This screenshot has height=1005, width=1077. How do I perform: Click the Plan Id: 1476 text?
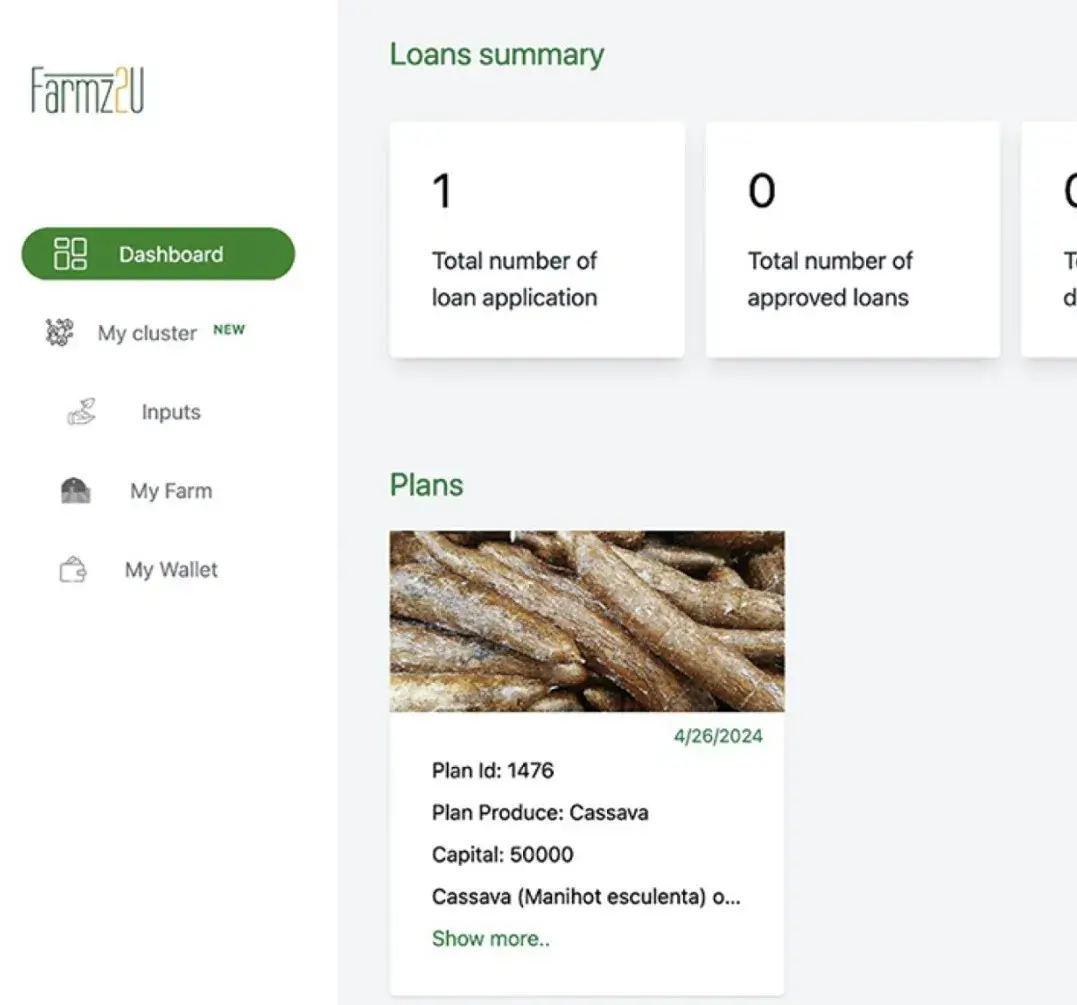[492, 770]
